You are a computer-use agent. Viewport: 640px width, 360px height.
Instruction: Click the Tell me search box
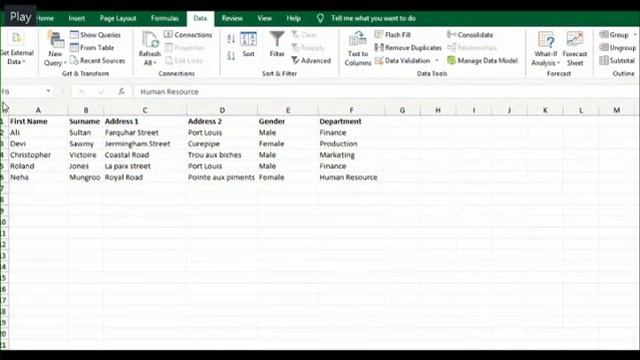tap(373, 18)
